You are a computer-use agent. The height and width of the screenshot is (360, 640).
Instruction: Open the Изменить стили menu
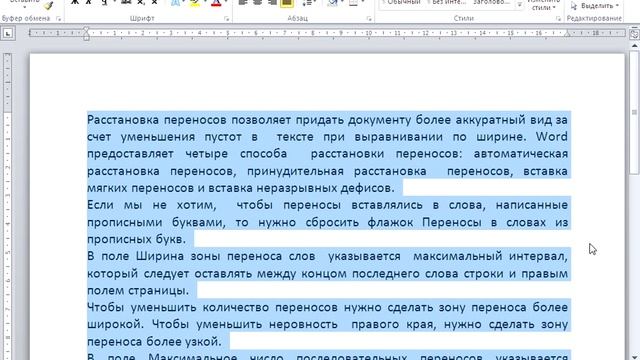tap(543, 5)
